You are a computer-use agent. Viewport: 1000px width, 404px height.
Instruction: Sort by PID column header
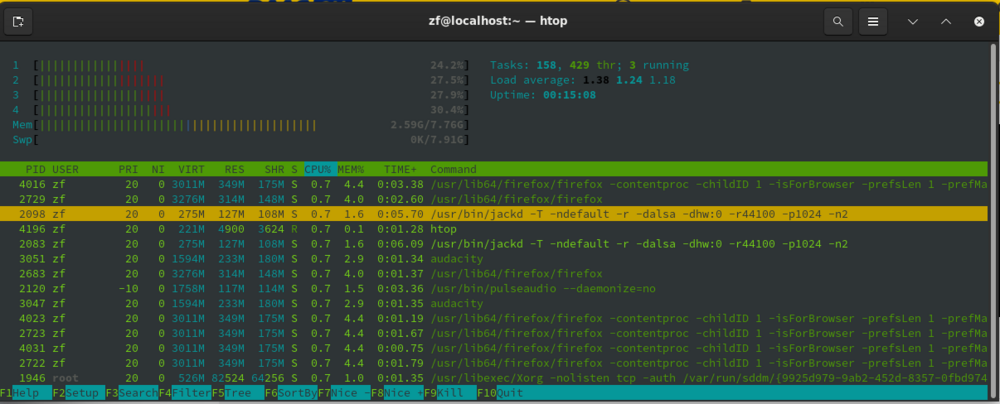click(x=36, y=169)
